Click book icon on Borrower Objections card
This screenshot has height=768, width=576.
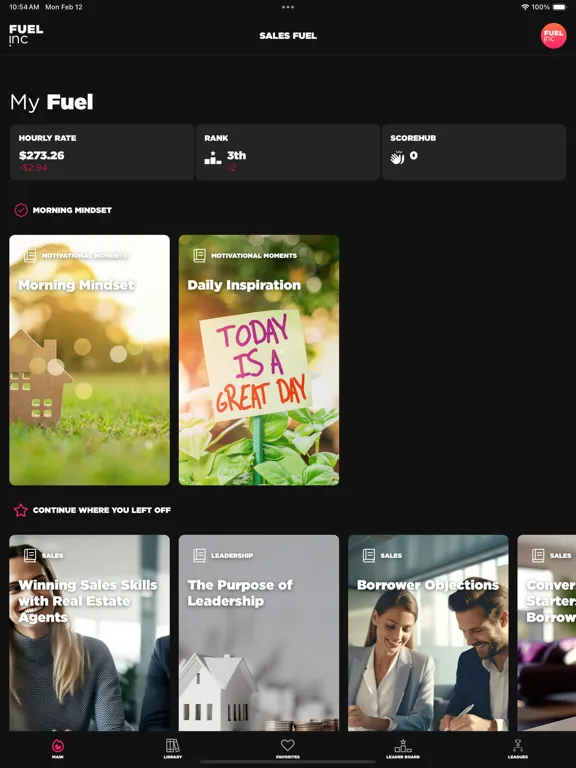point(369,555)
